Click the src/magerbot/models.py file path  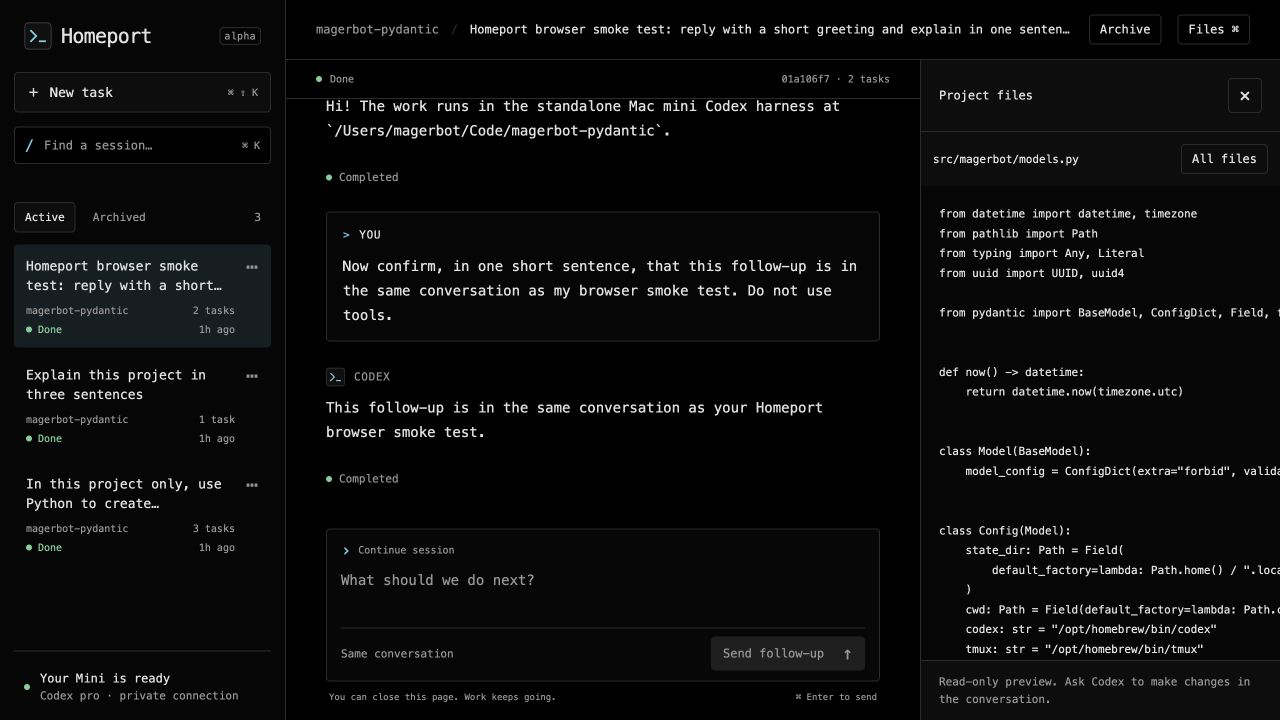click(1005, 159)
